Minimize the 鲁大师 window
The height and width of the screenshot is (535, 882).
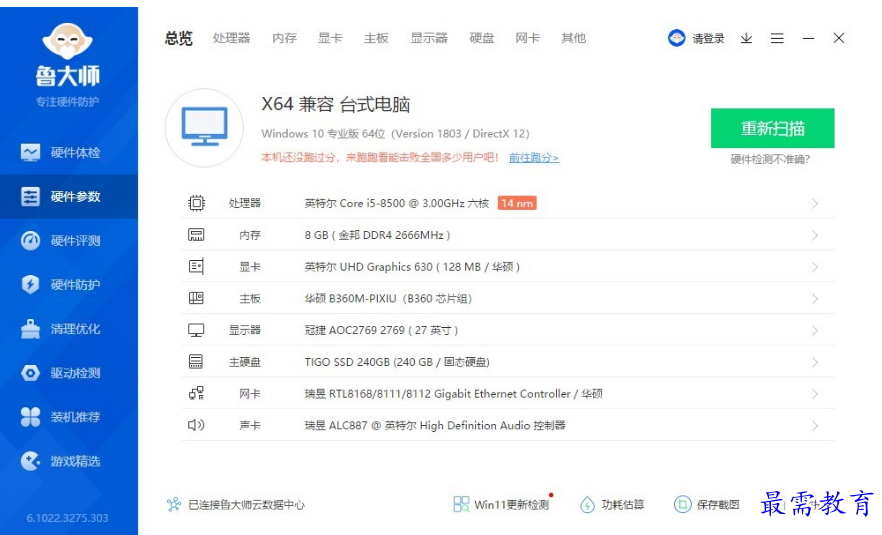coord(808,38)
